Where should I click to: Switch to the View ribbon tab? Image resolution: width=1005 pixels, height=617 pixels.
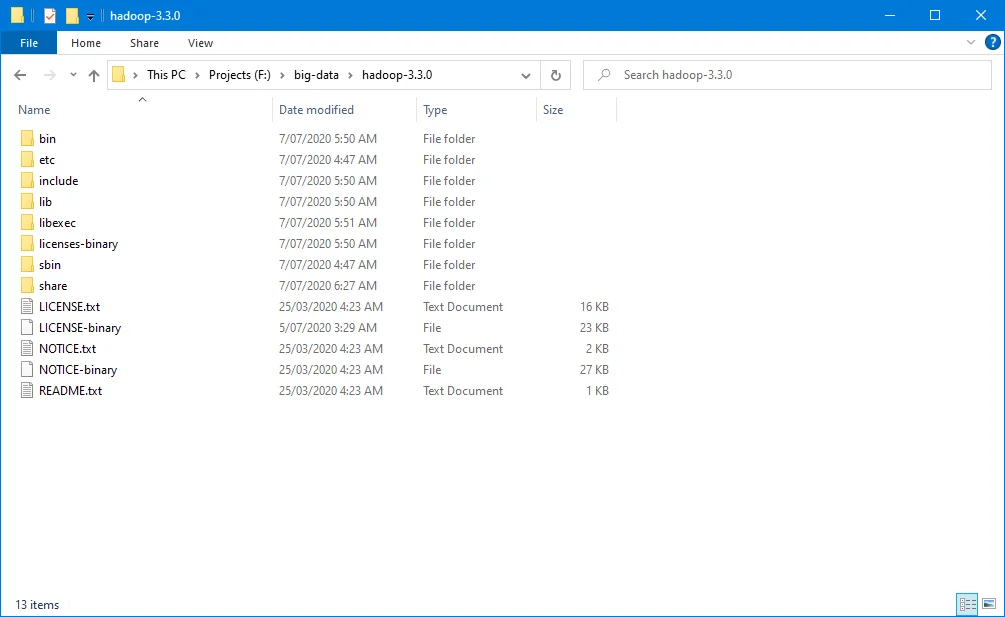(200, 43)
